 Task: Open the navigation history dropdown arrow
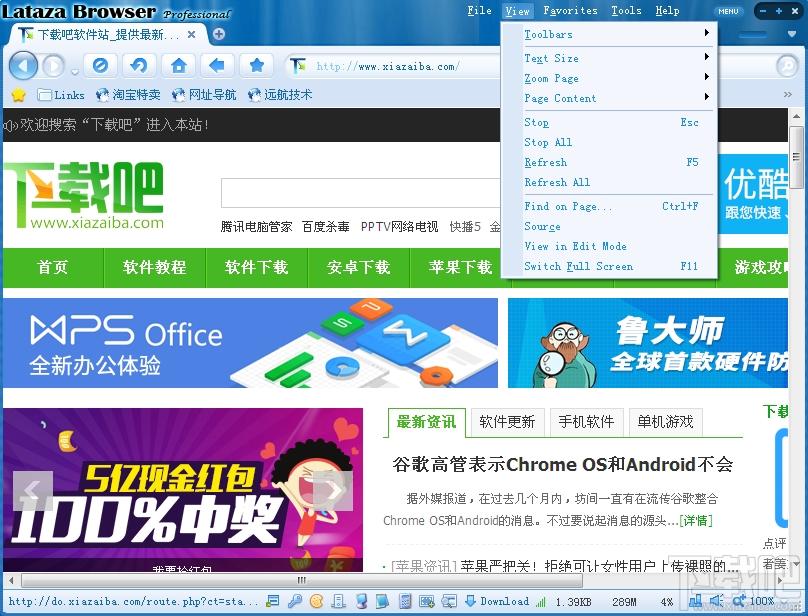pos(74,72)
